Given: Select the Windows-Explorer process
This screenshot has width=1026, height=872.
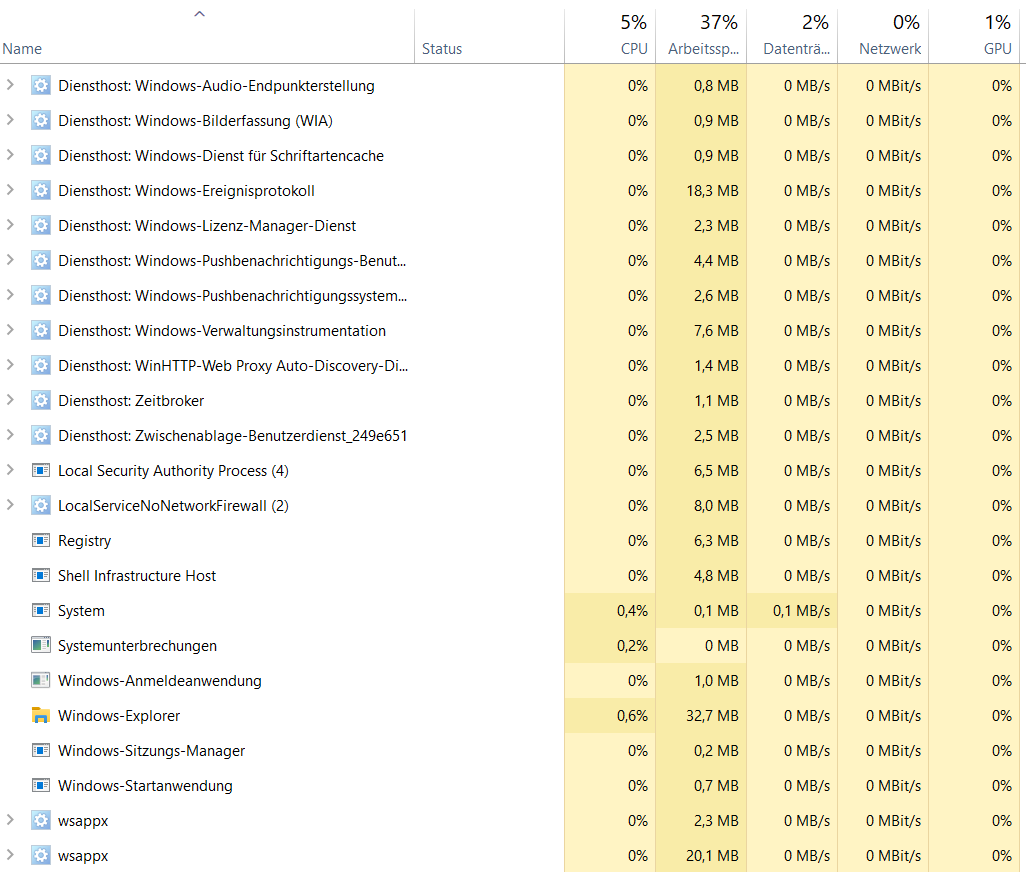Looking at the screenshot, I should tap(510, 716).
